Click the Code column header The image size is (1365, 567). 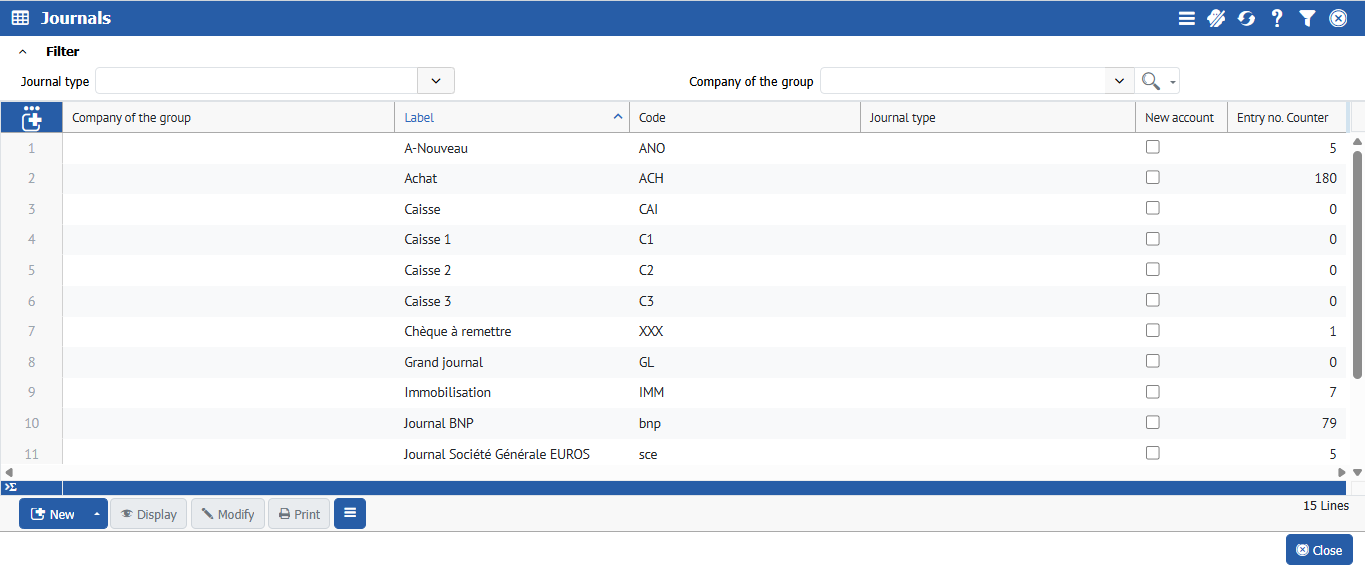[744, 117]
